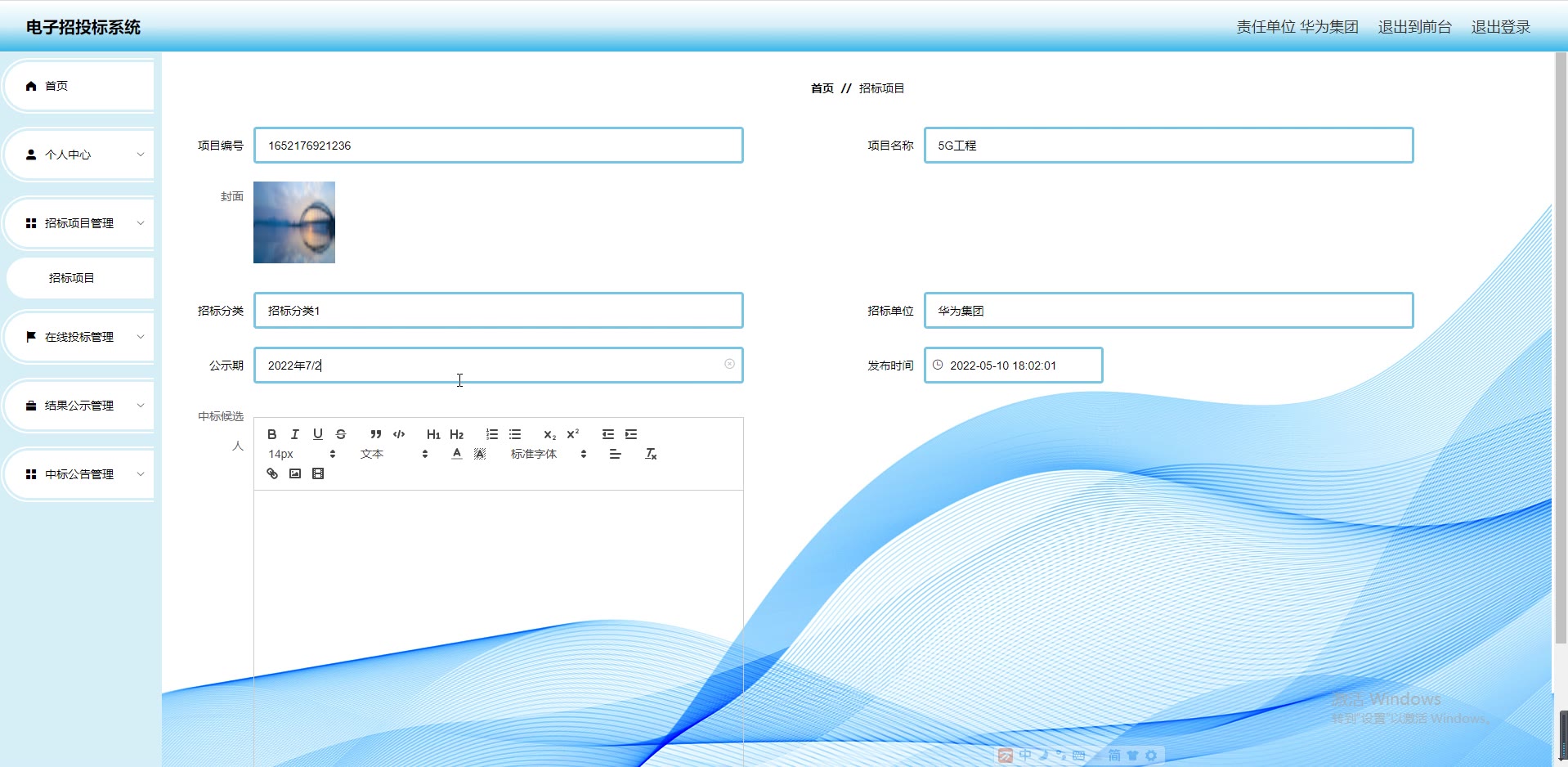Expand the 中标公告管理 sidebar menu
1568x767 pixels.
click(x=79, y=474)
